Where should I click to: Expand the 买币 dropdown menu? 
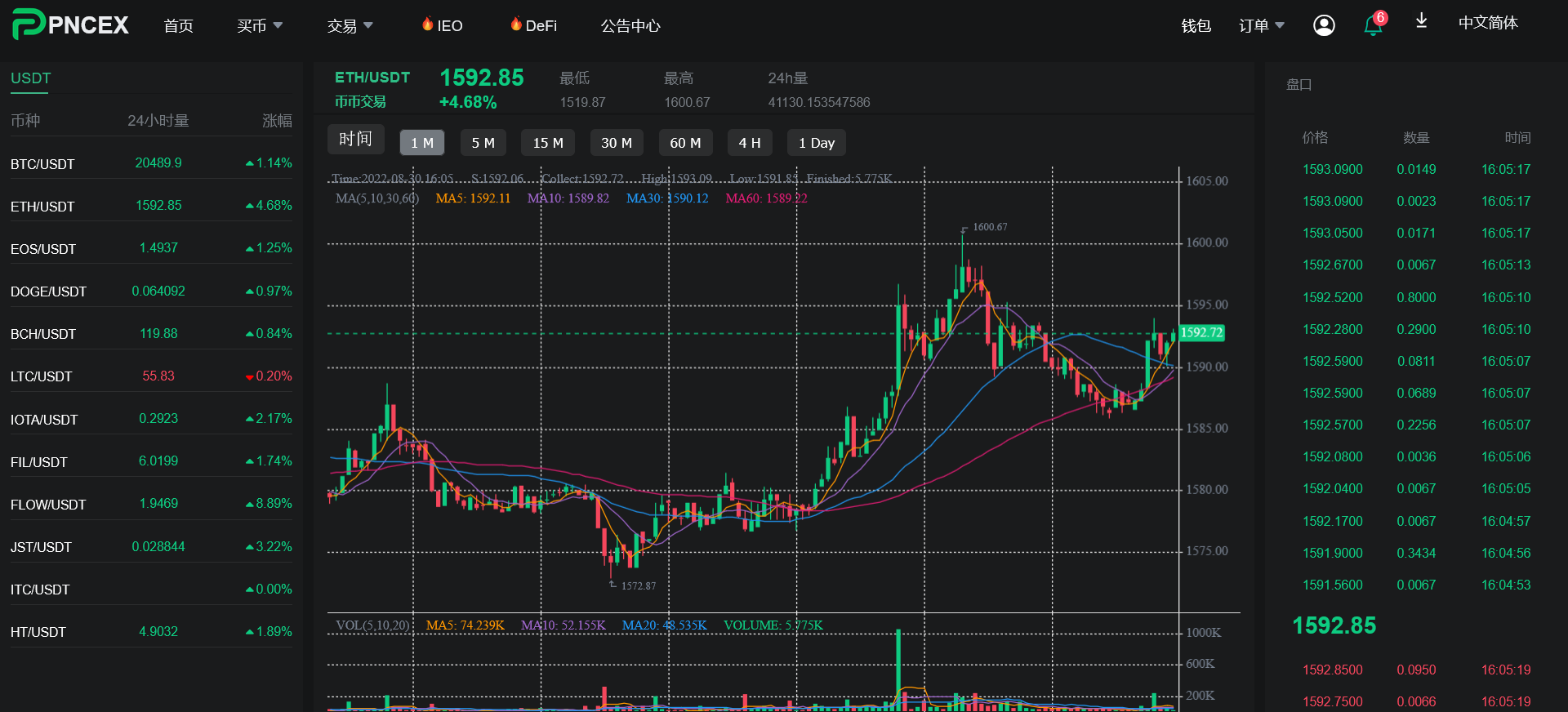(260, 26)
